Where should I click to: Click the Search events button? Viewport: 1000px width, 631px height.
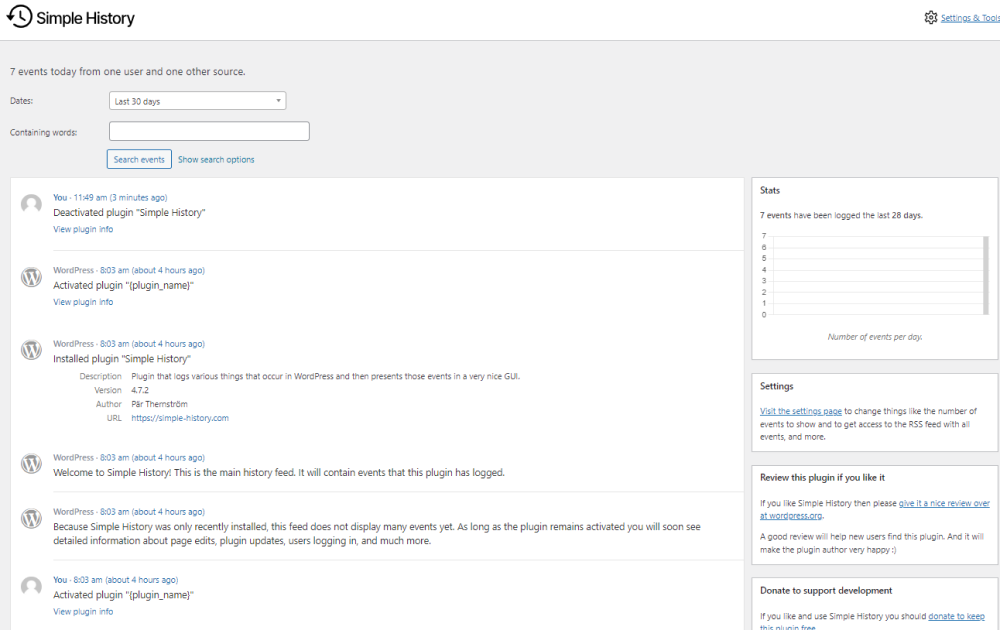click(x=139, y=160)
